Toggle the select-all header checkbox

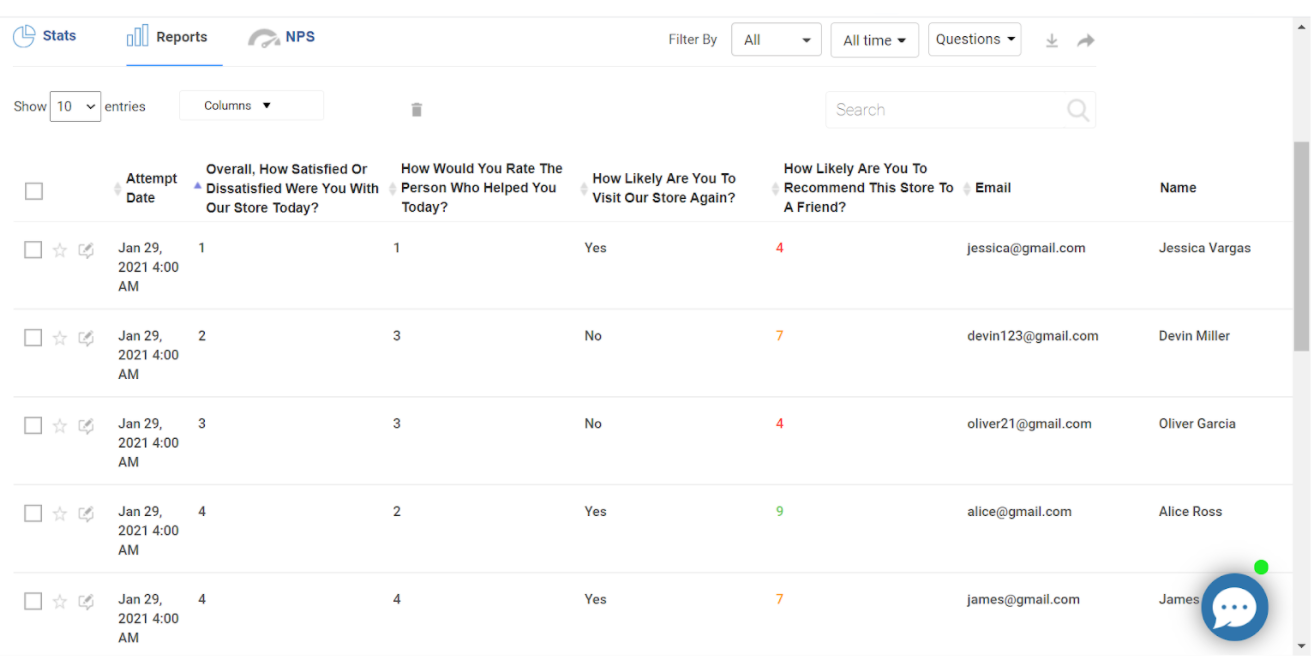pos(34,190)
